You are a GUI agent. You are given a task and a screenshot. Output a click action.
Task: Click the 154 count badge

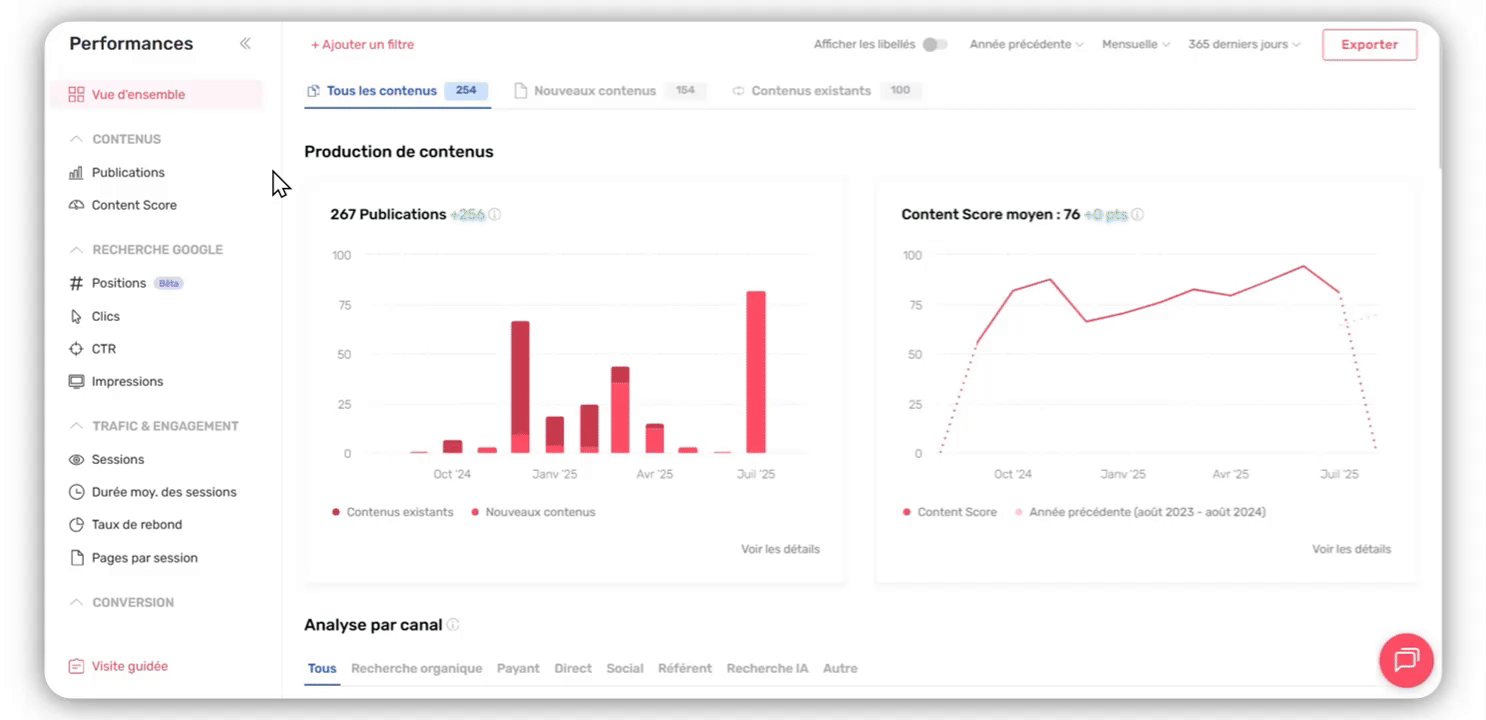pos(685,91)
